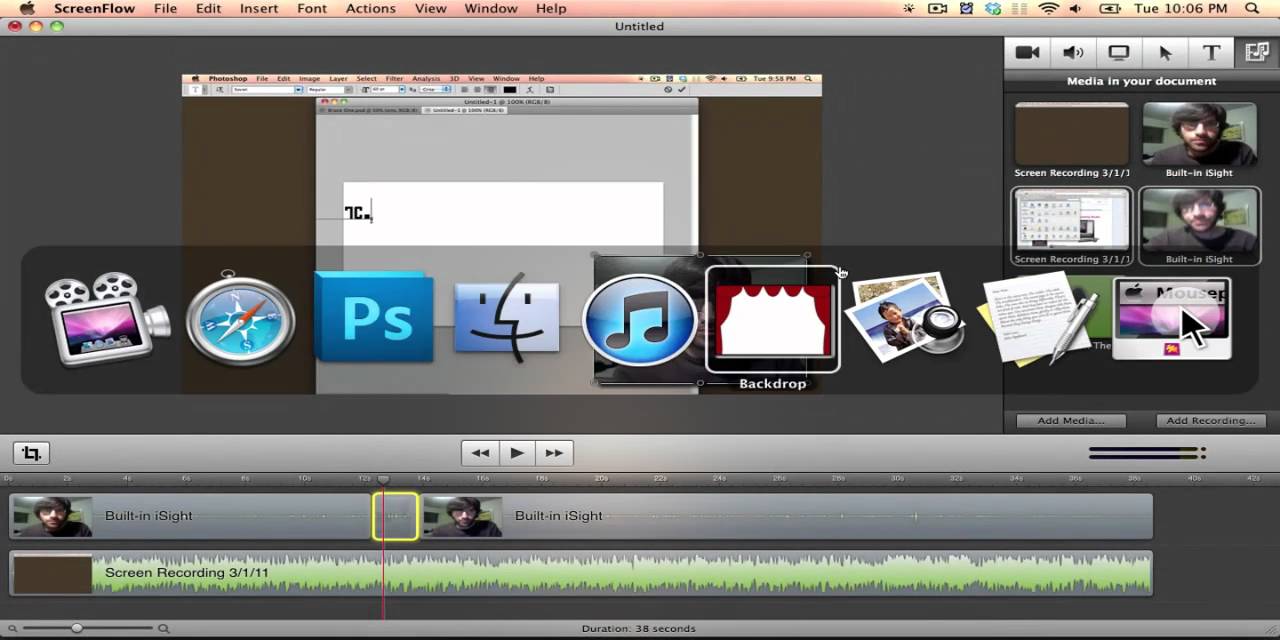Switch to Safari in the app switcher
This screenshot has width=1280, height=640.
[x=240, y=319]
